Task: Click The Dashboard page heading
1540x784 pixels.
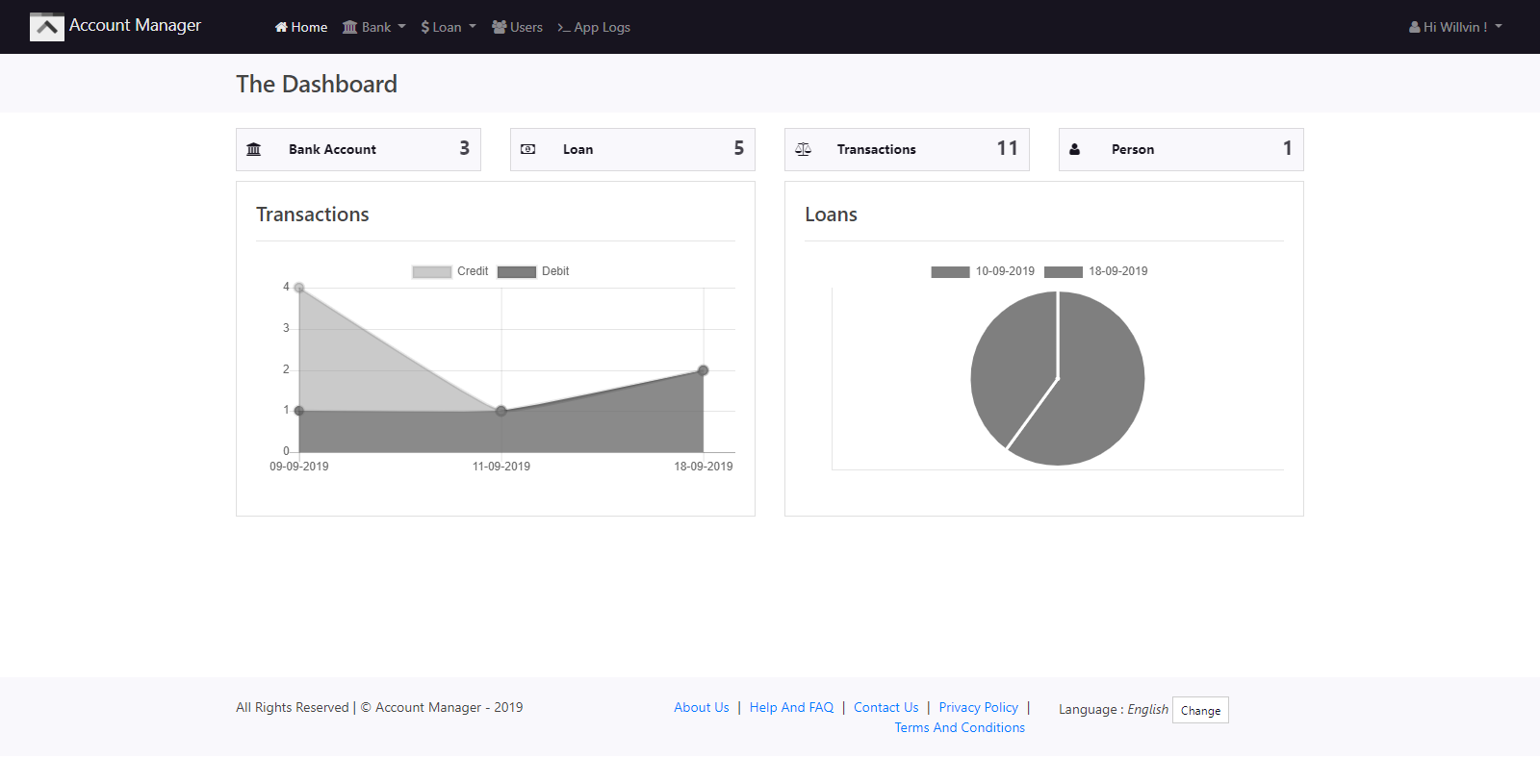Action: (x=317, y=84)
